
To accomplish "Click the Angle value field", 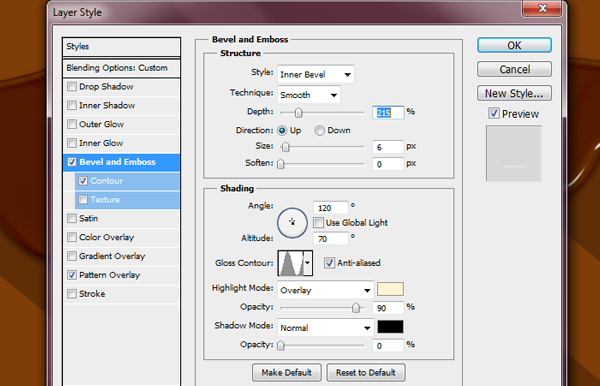I will pos(331,208).
